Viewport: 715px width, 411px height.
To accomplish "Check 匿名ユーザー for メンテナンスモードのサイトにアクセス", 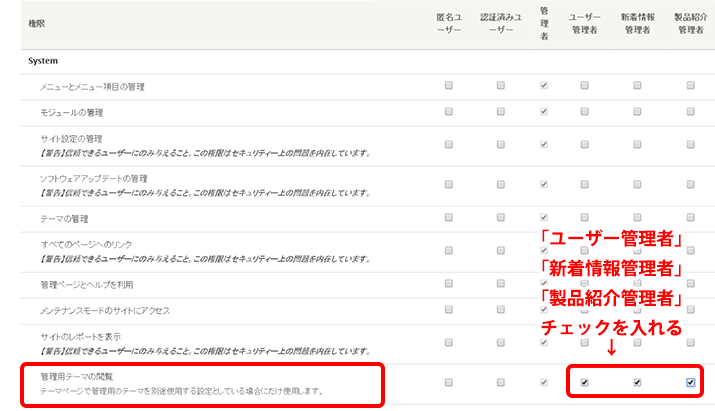I will 449,309.
